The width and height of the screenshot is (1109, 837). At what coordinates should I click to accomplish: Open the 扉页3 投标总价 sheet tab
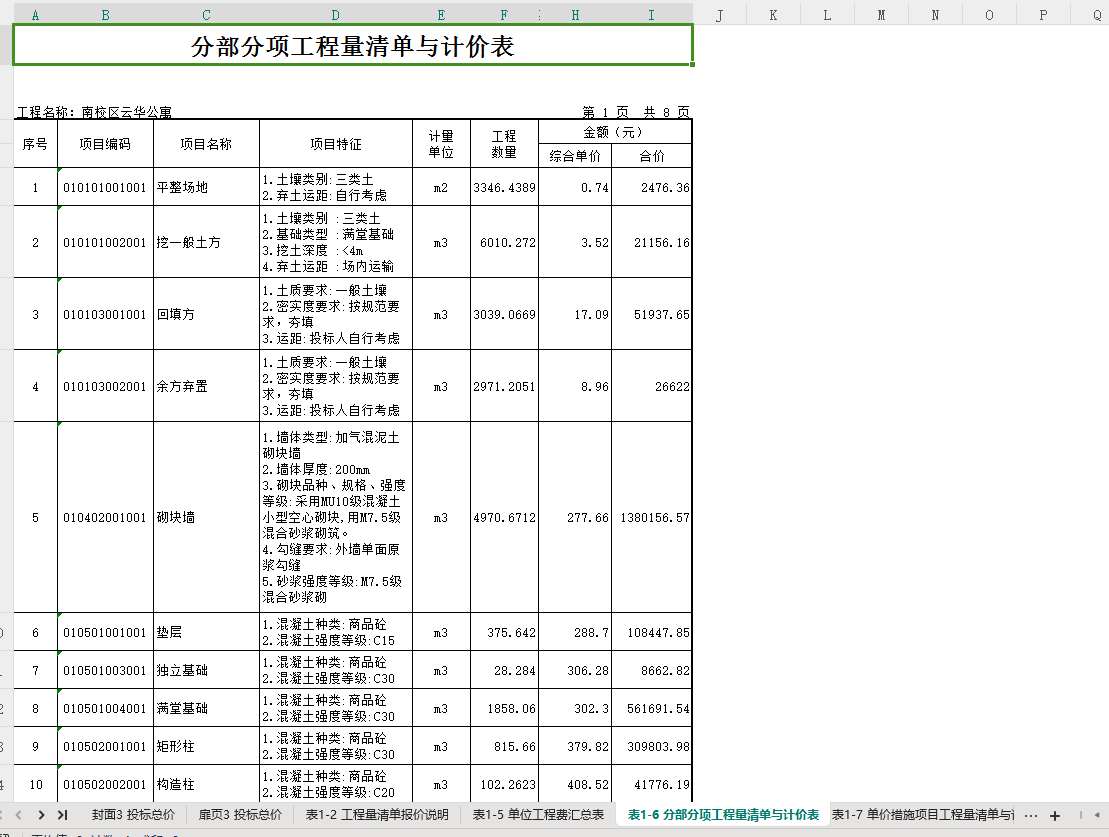pyautogui.click(x=240, y=815)
